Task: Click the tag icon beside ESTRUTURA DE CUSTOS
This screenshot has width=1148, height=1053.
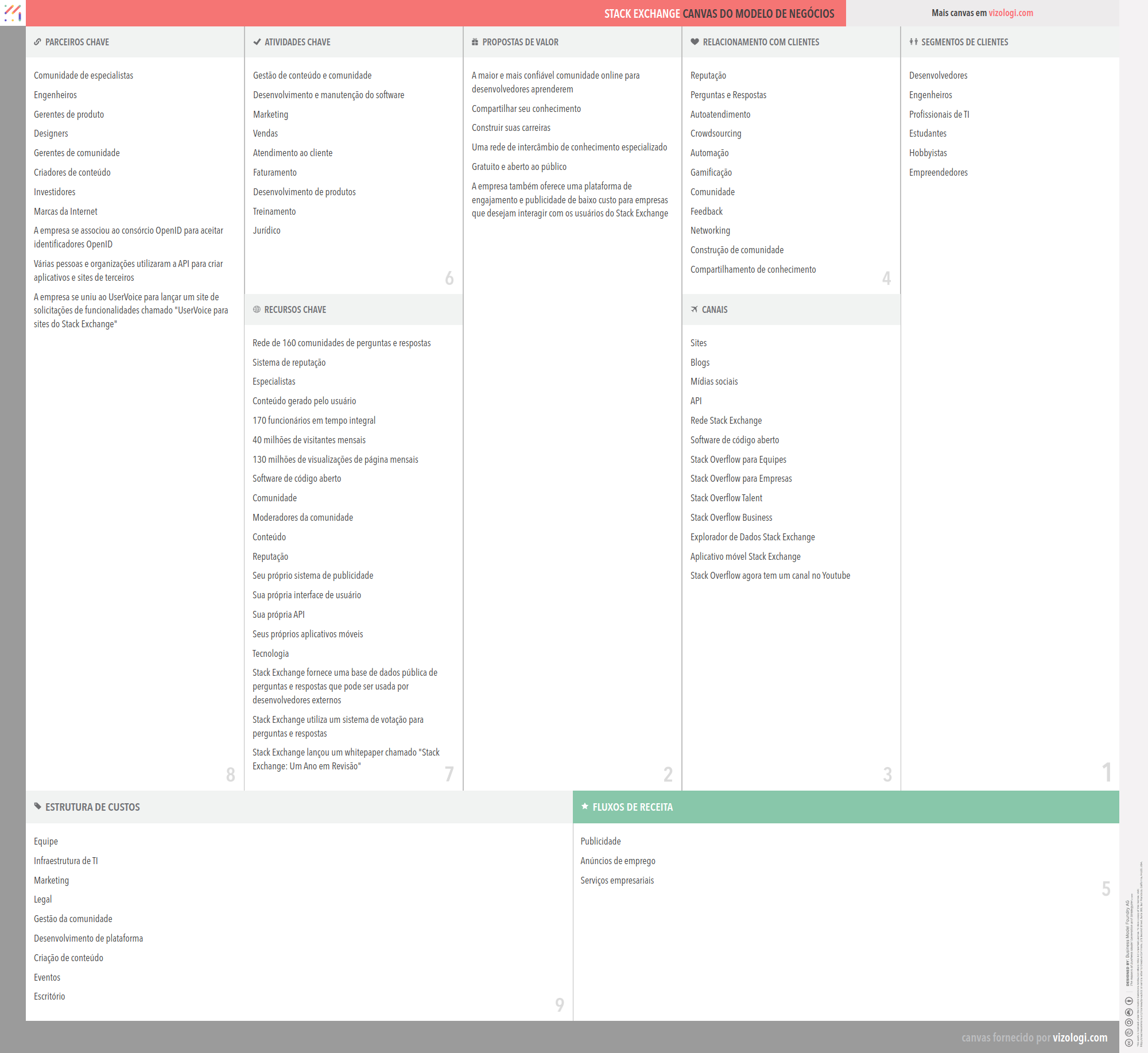Action: tap(37, 807)
